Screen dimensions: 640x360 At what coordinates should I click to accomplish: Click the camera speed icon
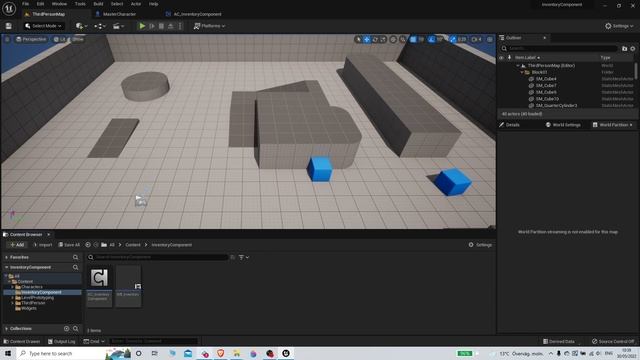pyautogui.click(x=476, y=39)
